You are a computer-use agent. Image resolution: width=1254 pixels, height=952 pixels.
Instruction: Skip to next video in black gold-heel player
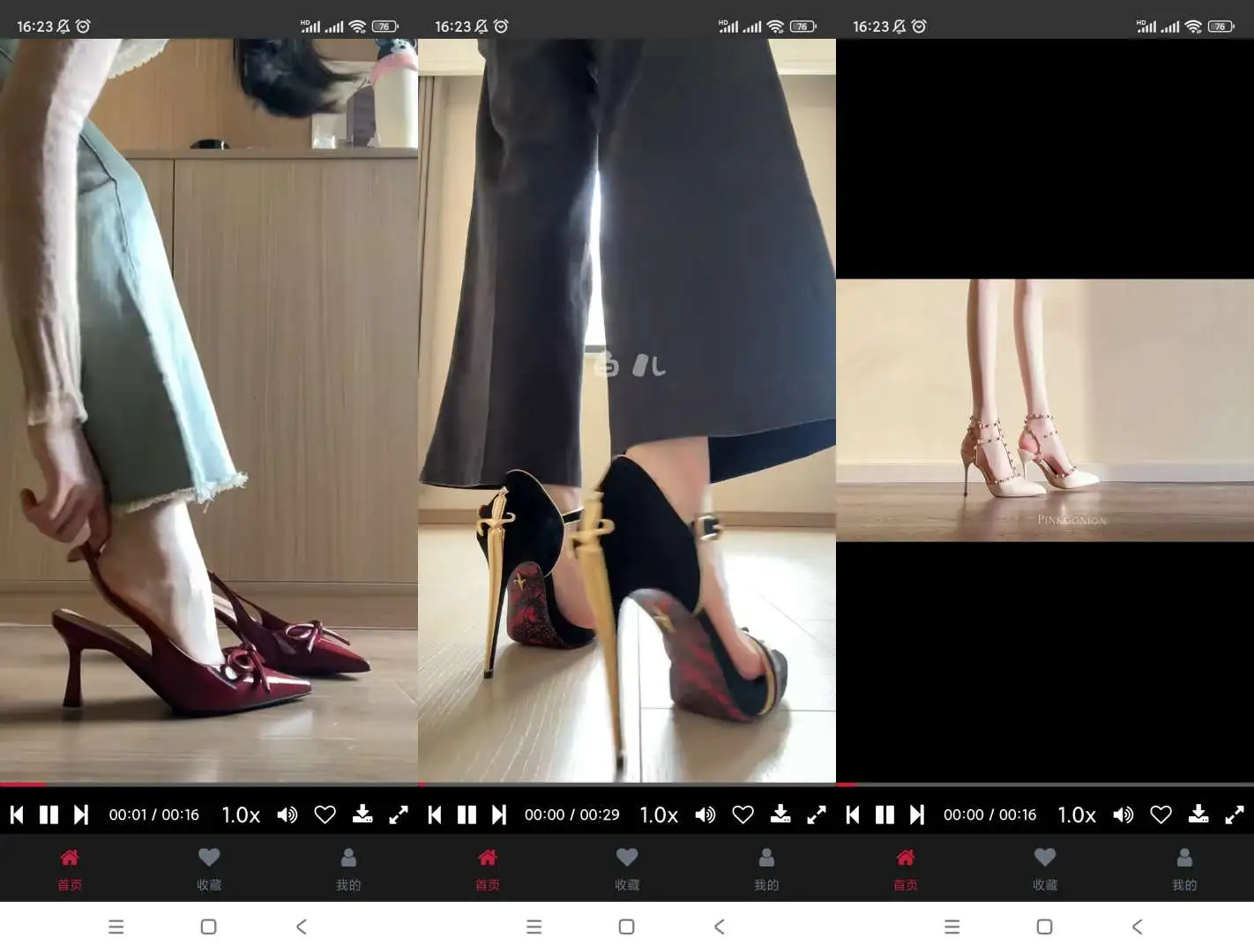click(x=499, y=814)
